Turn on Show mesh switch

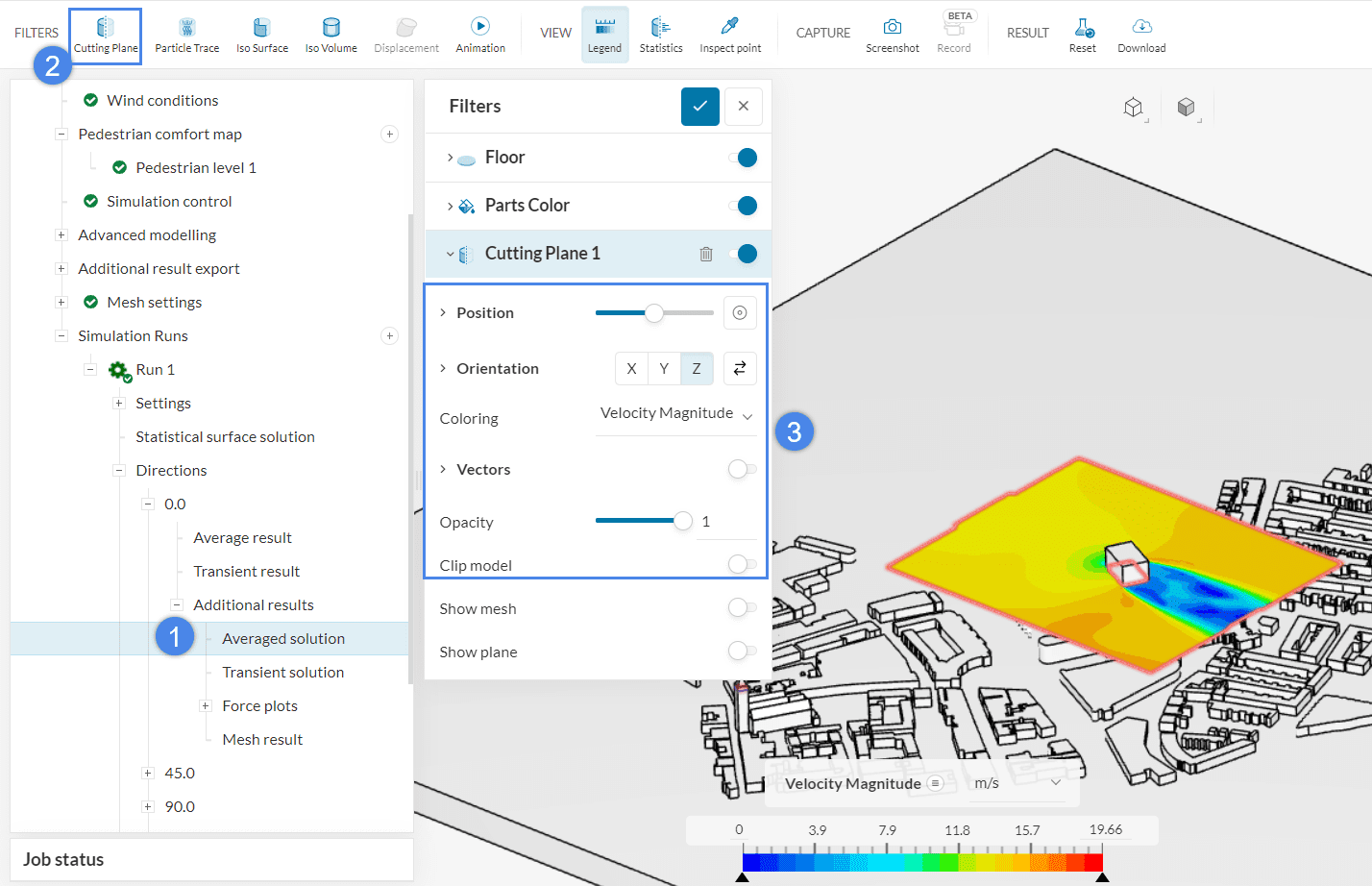742,607
